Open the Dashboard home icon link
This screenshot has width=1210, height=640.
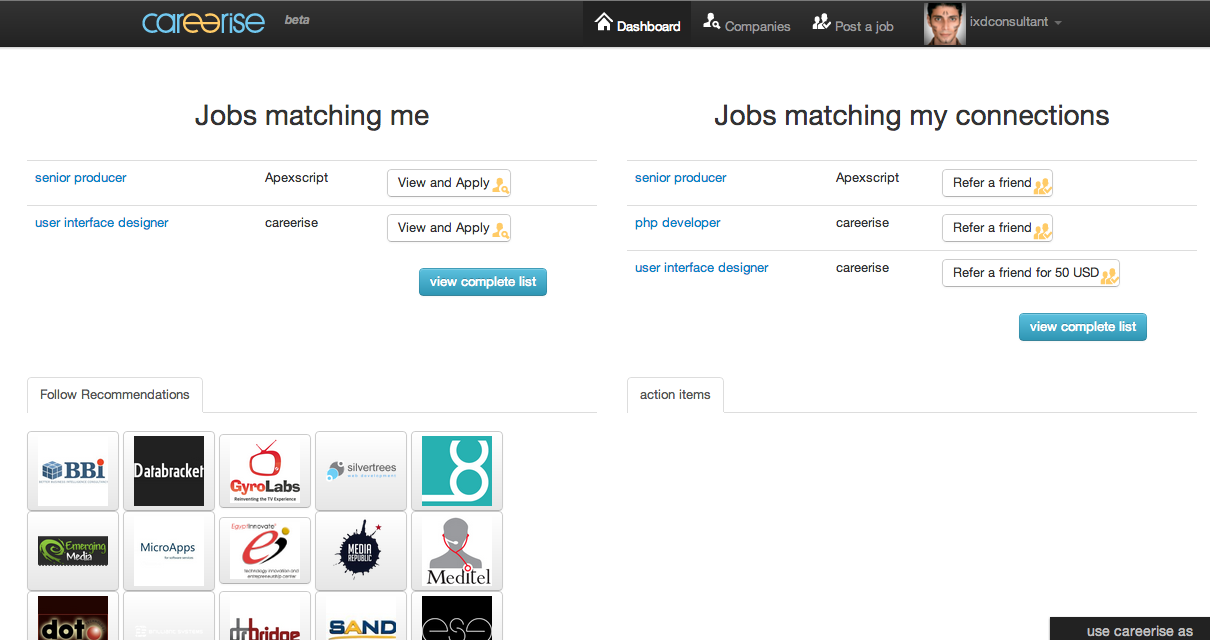[x=637, y=24]
